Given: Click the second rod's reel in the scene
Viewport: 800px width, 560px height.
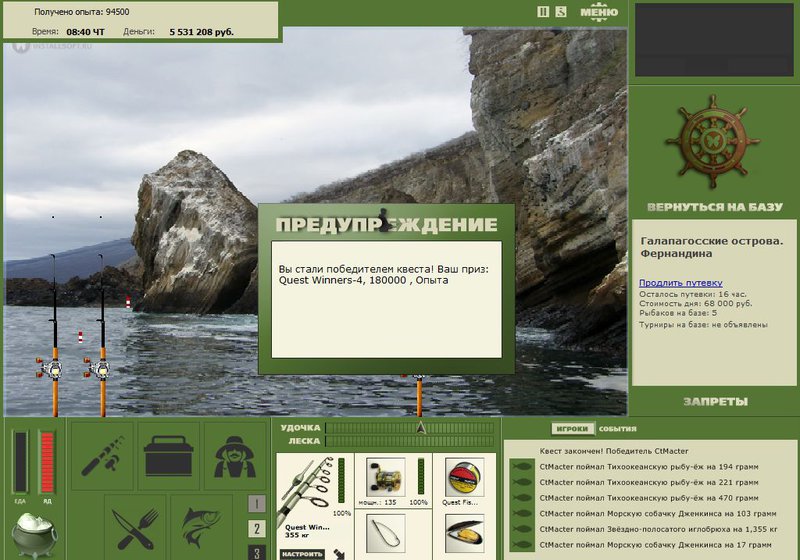Looking at the screenshot, I should 97,368.
